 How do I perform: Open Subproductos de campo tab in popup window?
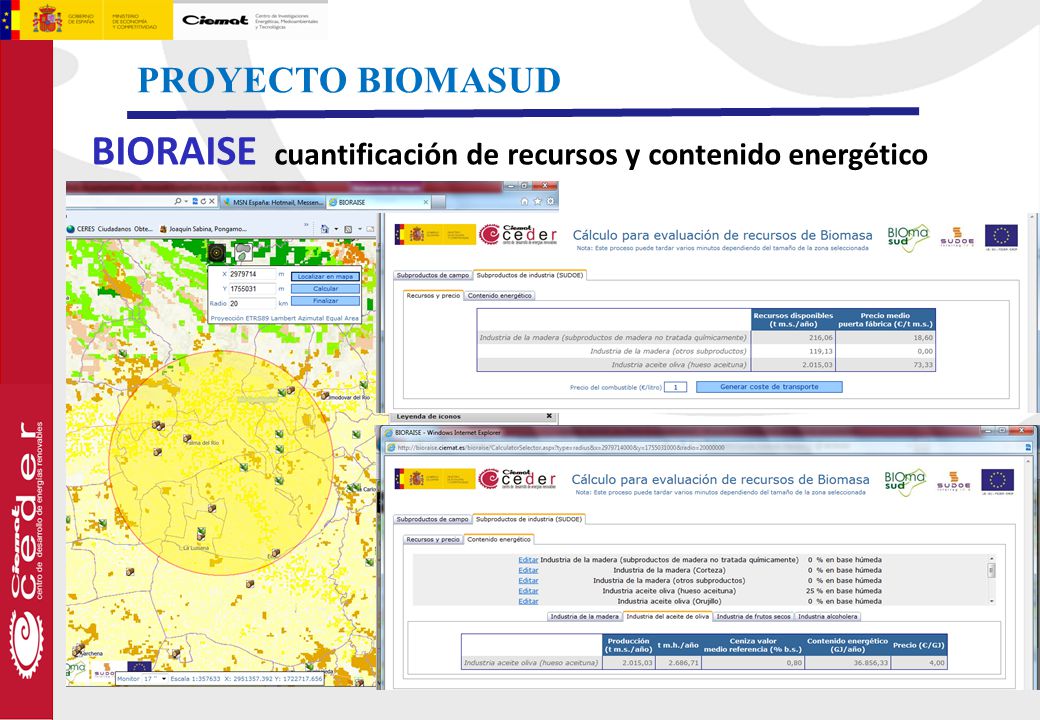[x=432, y=519]
